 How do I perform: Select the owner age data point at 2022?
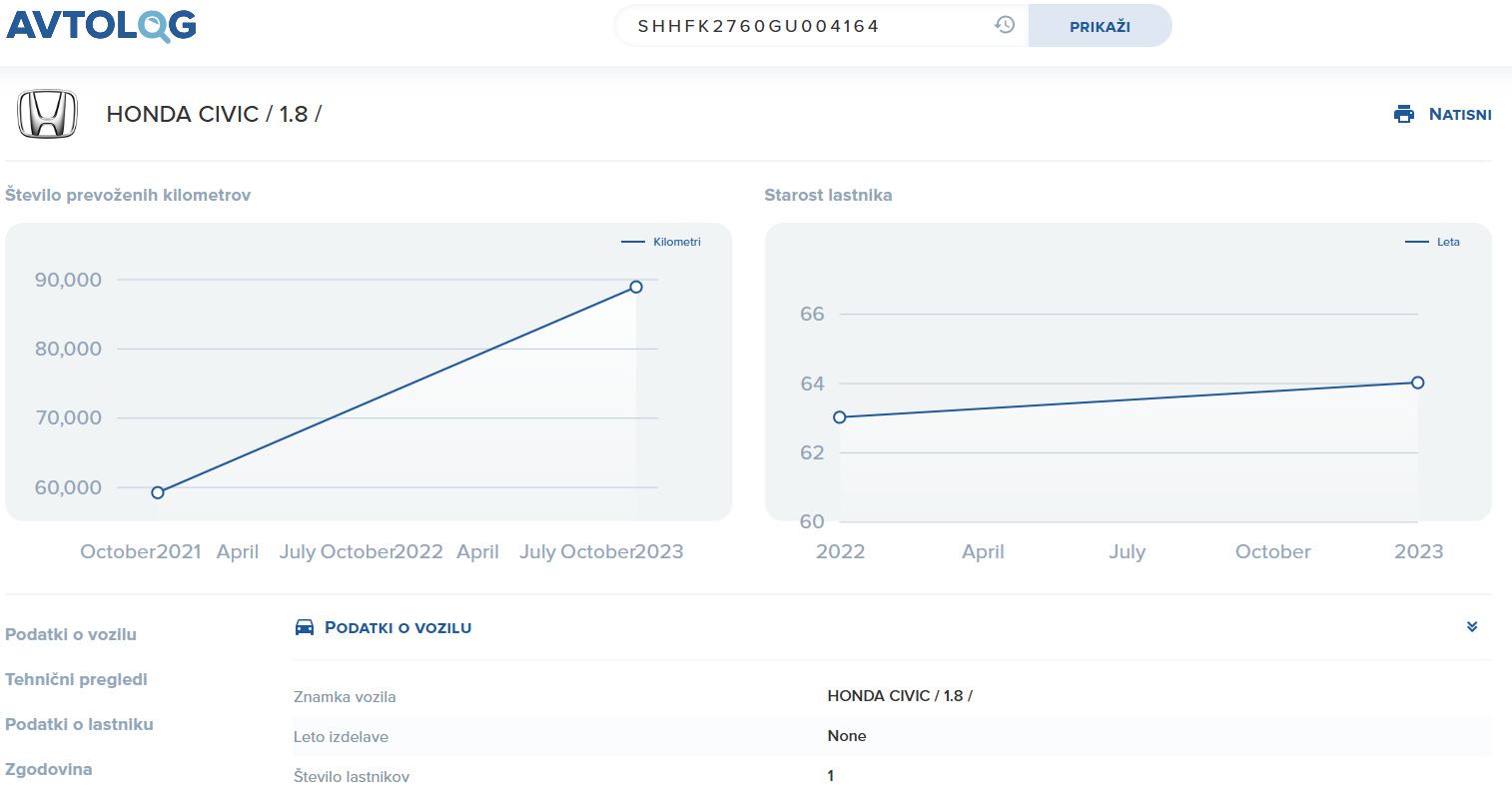click(x=840, y=417)
